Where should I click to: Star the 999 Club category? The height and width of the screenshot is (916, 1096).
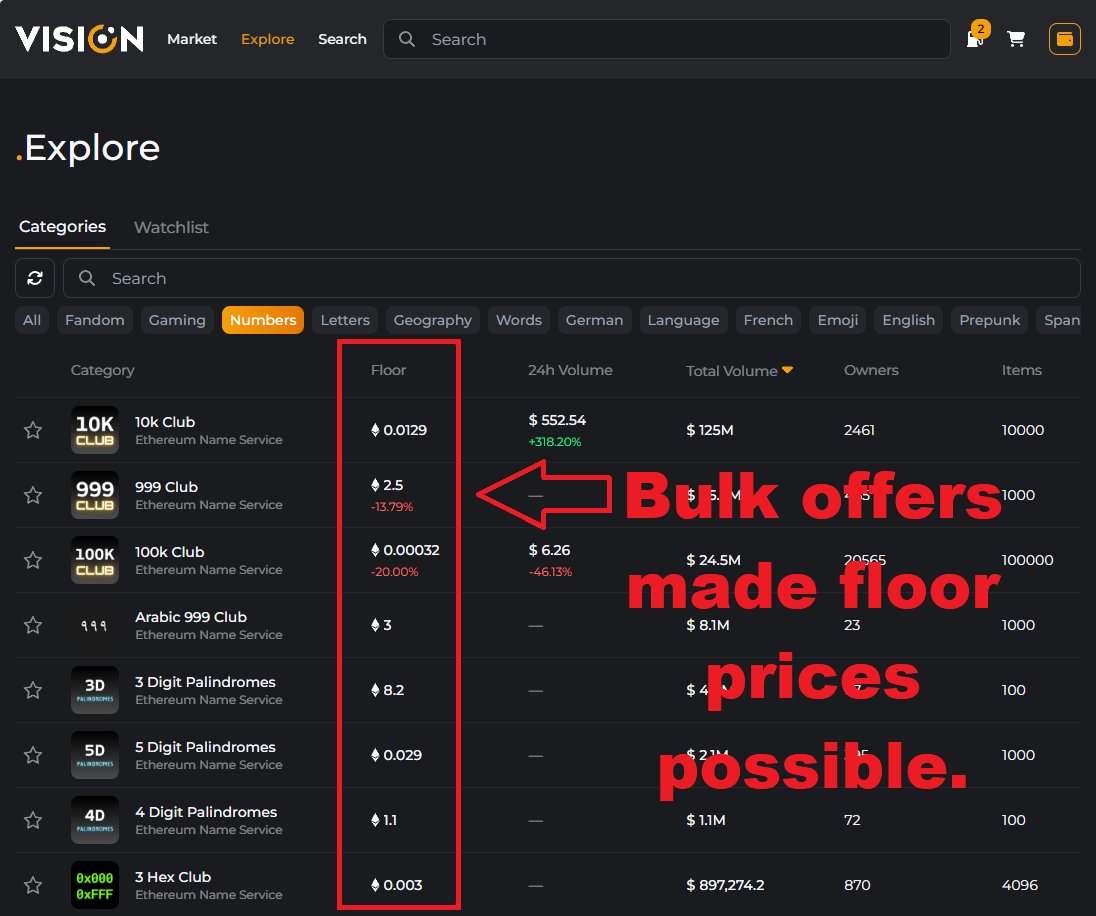tap(33, 495)
